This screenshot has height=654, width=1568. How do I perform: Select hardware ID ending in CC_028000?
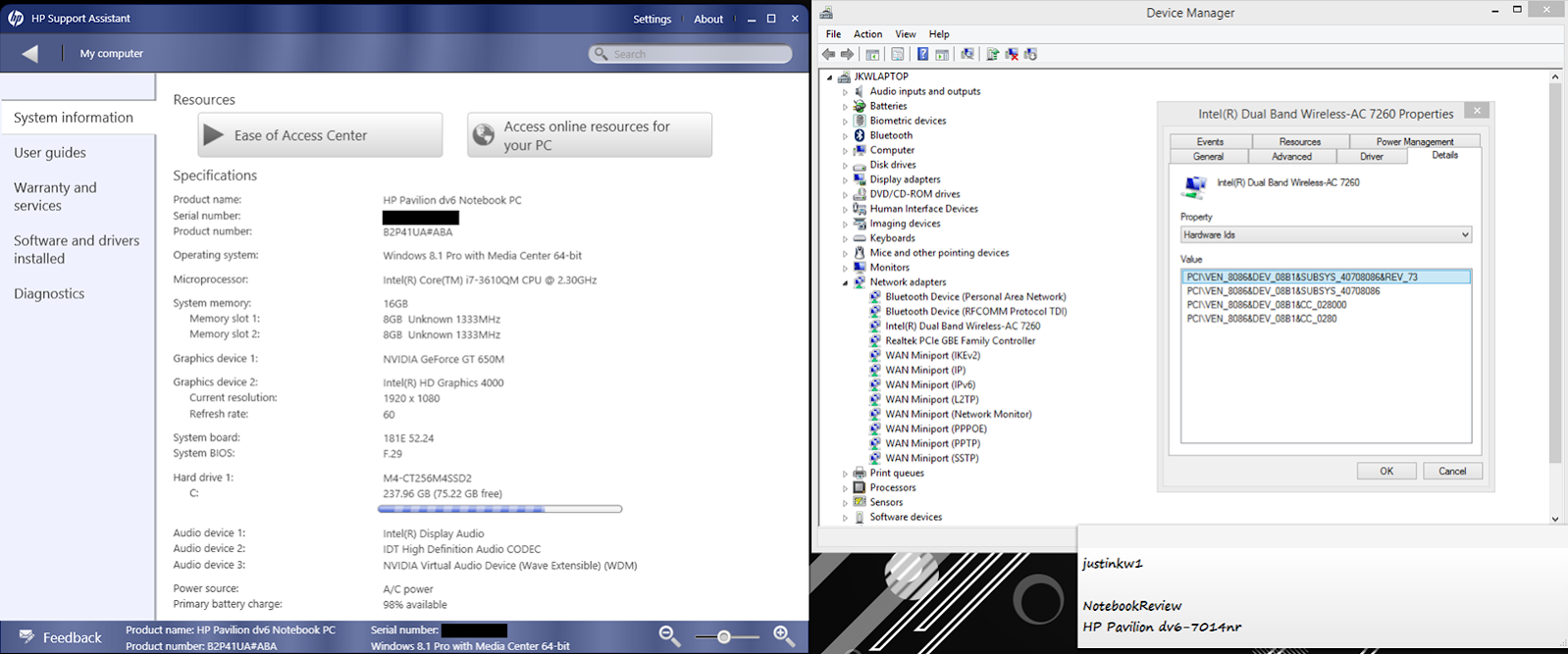(1266, 305)
